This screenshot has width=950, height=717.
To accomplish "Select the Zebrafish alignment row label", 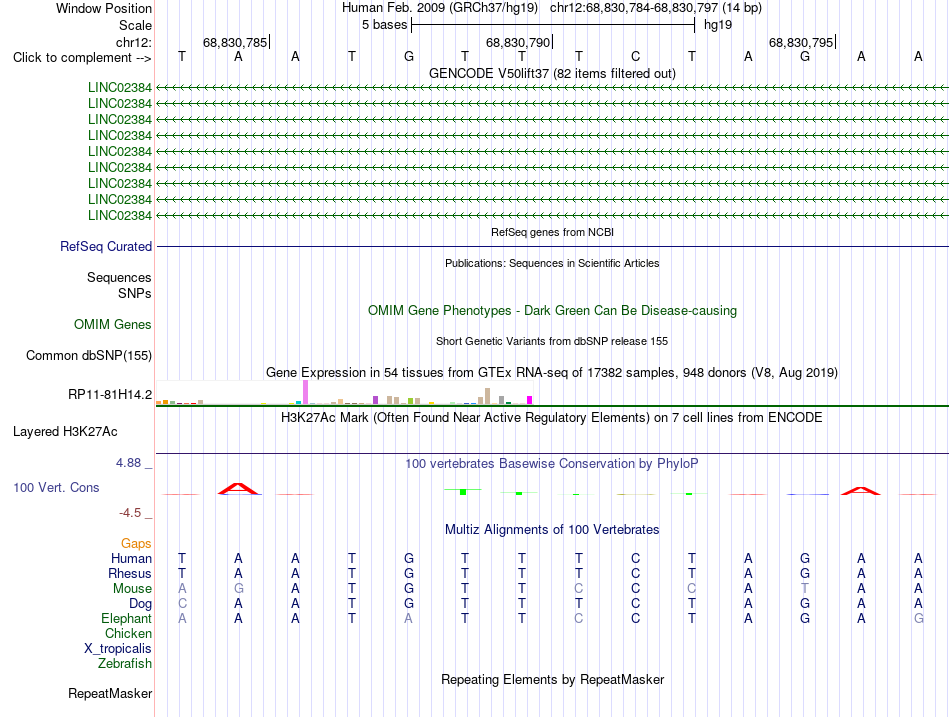I will coord(124,664).
